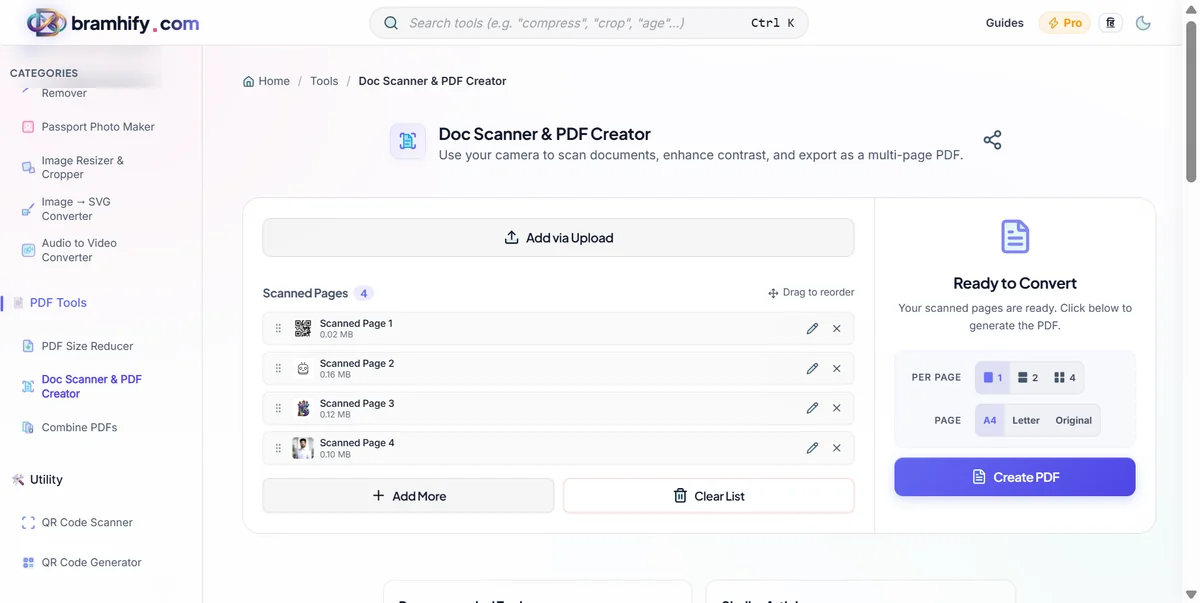Open Scanned Page 3 thumbnail

303,408
